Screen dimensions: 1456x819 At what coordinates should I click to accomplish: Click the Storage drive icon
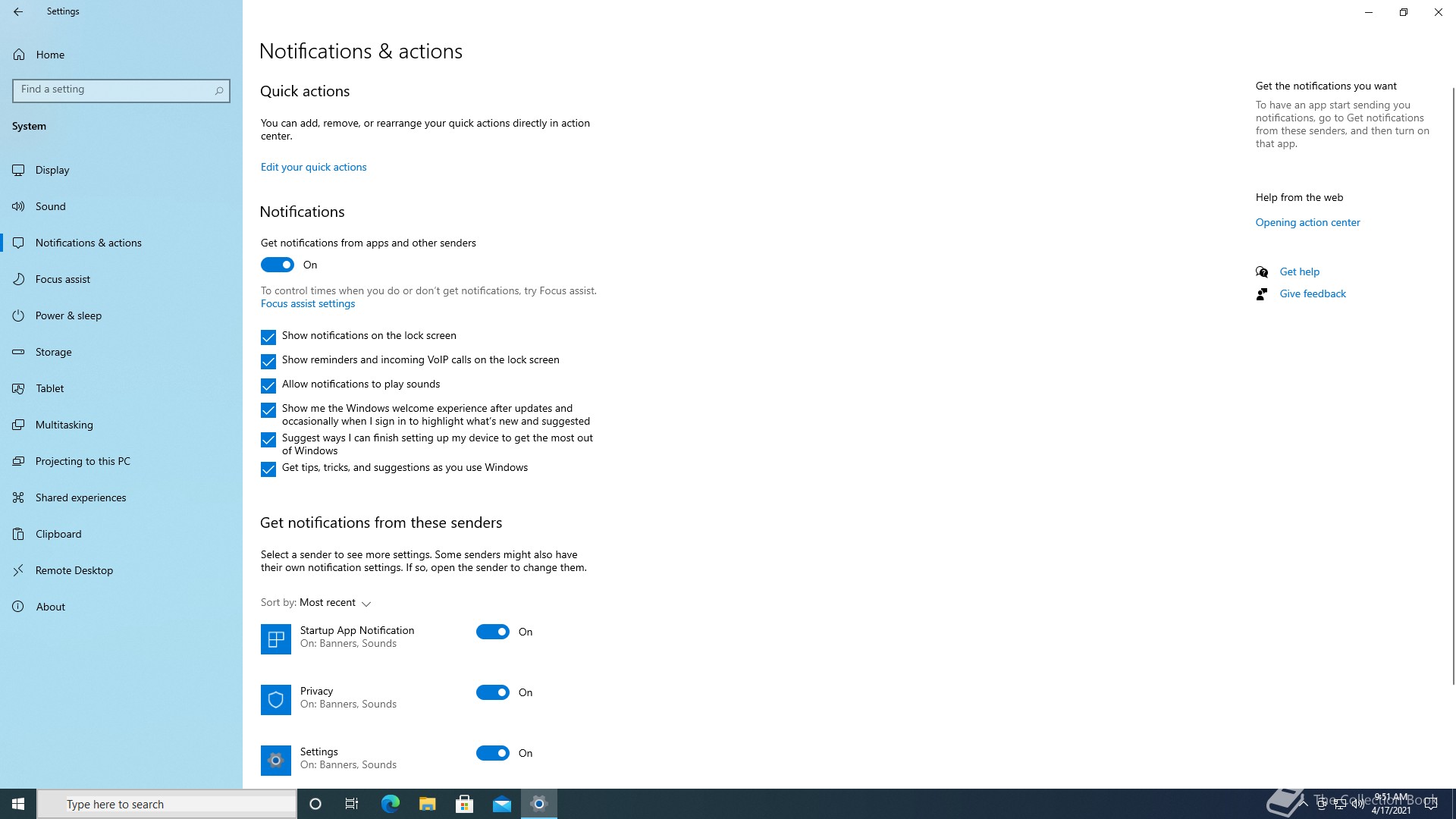click(x=19, y=352)
